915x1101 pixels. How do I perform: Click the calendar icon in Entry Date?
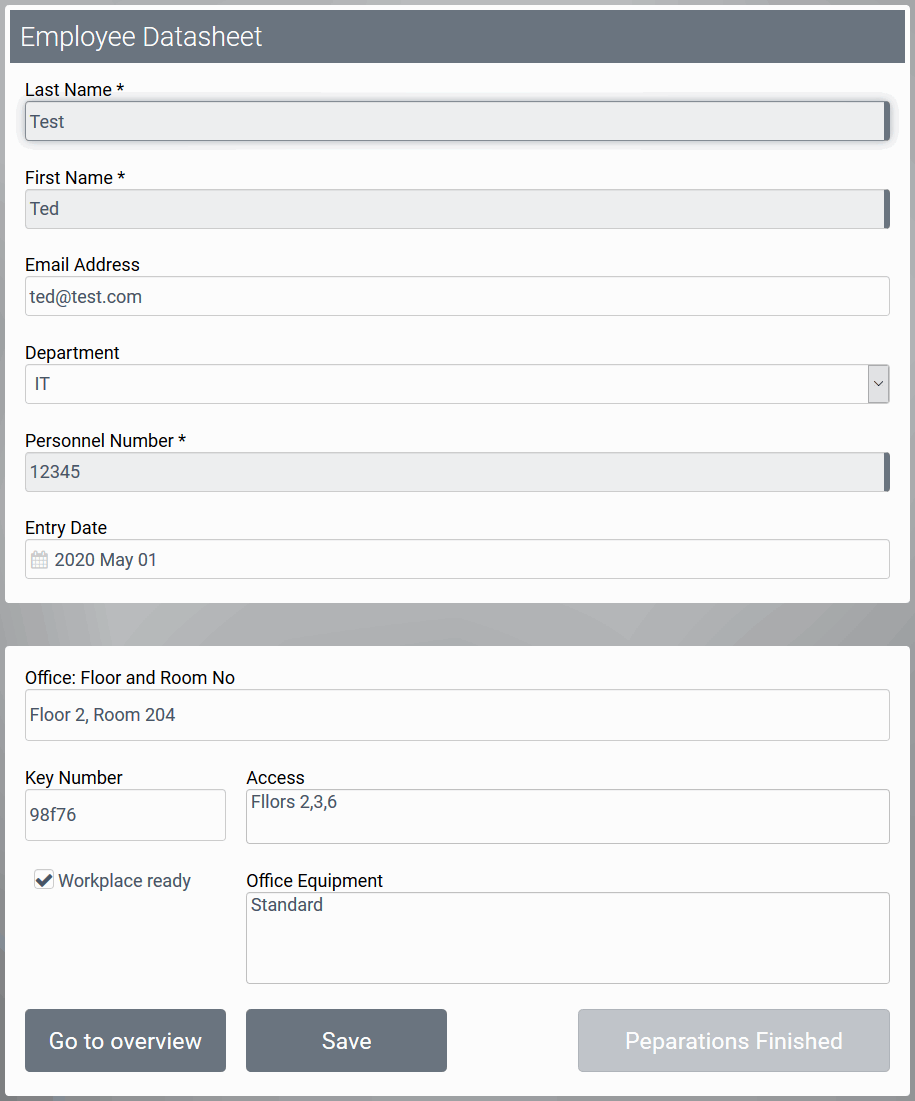[x=39, y=560]
